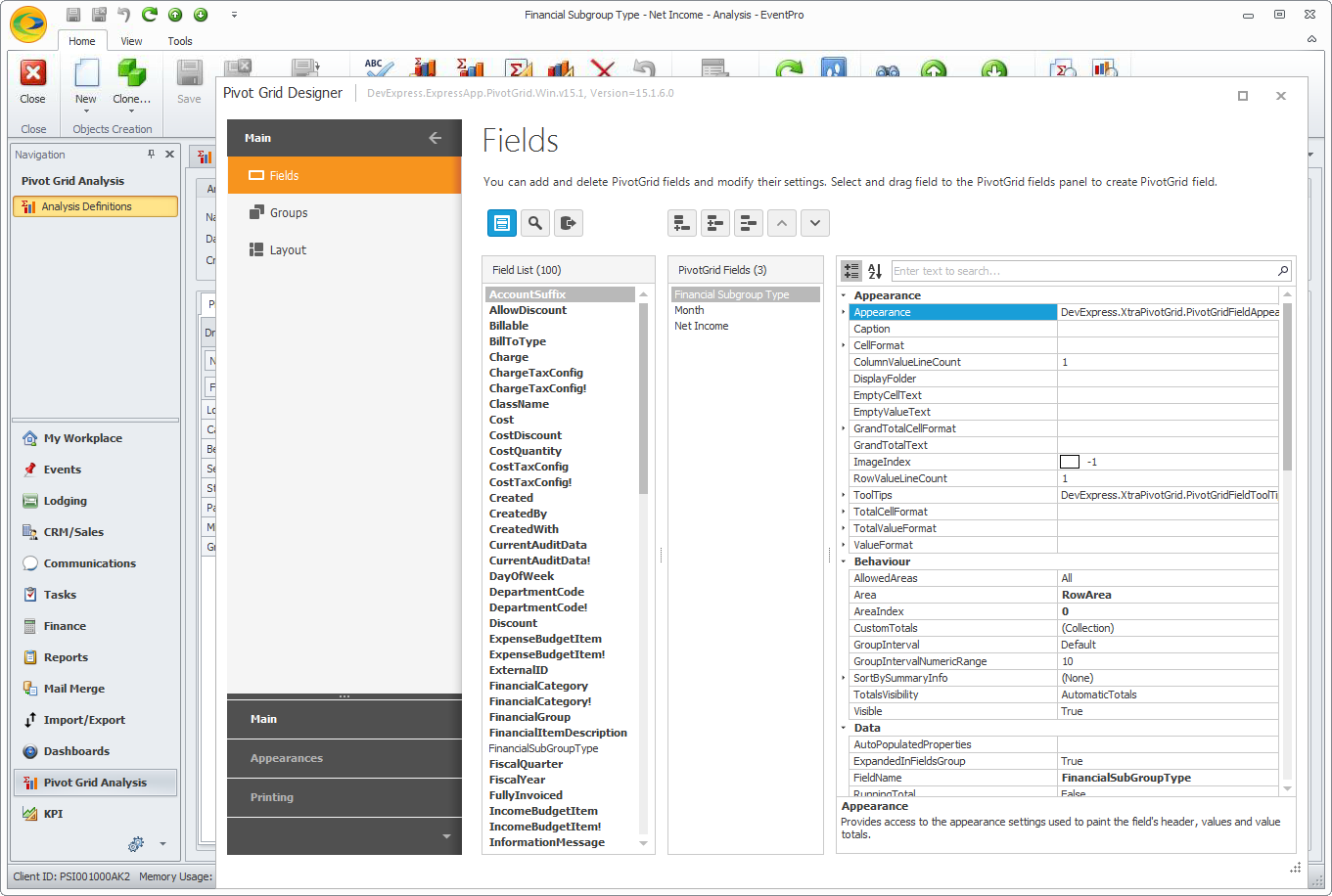Click the insert field button in designer toolbar

point(715,223)
